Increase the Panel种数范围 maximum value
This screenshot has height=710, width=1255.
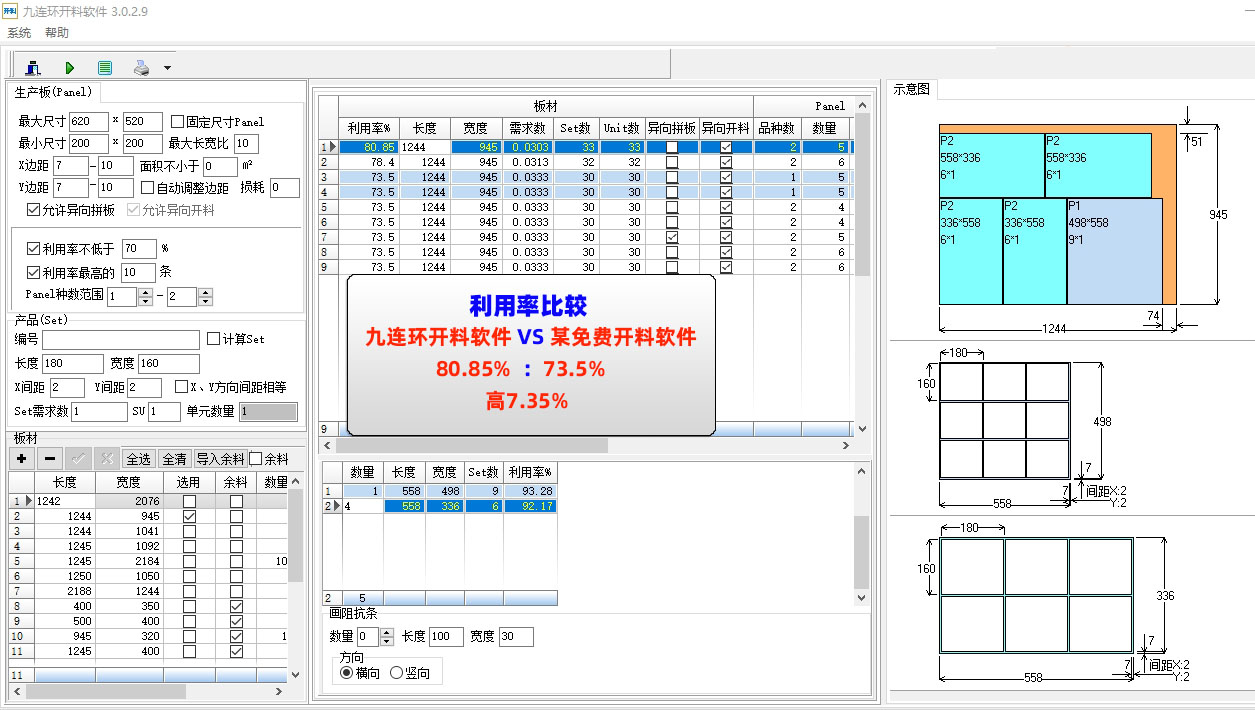click(205, 292)
